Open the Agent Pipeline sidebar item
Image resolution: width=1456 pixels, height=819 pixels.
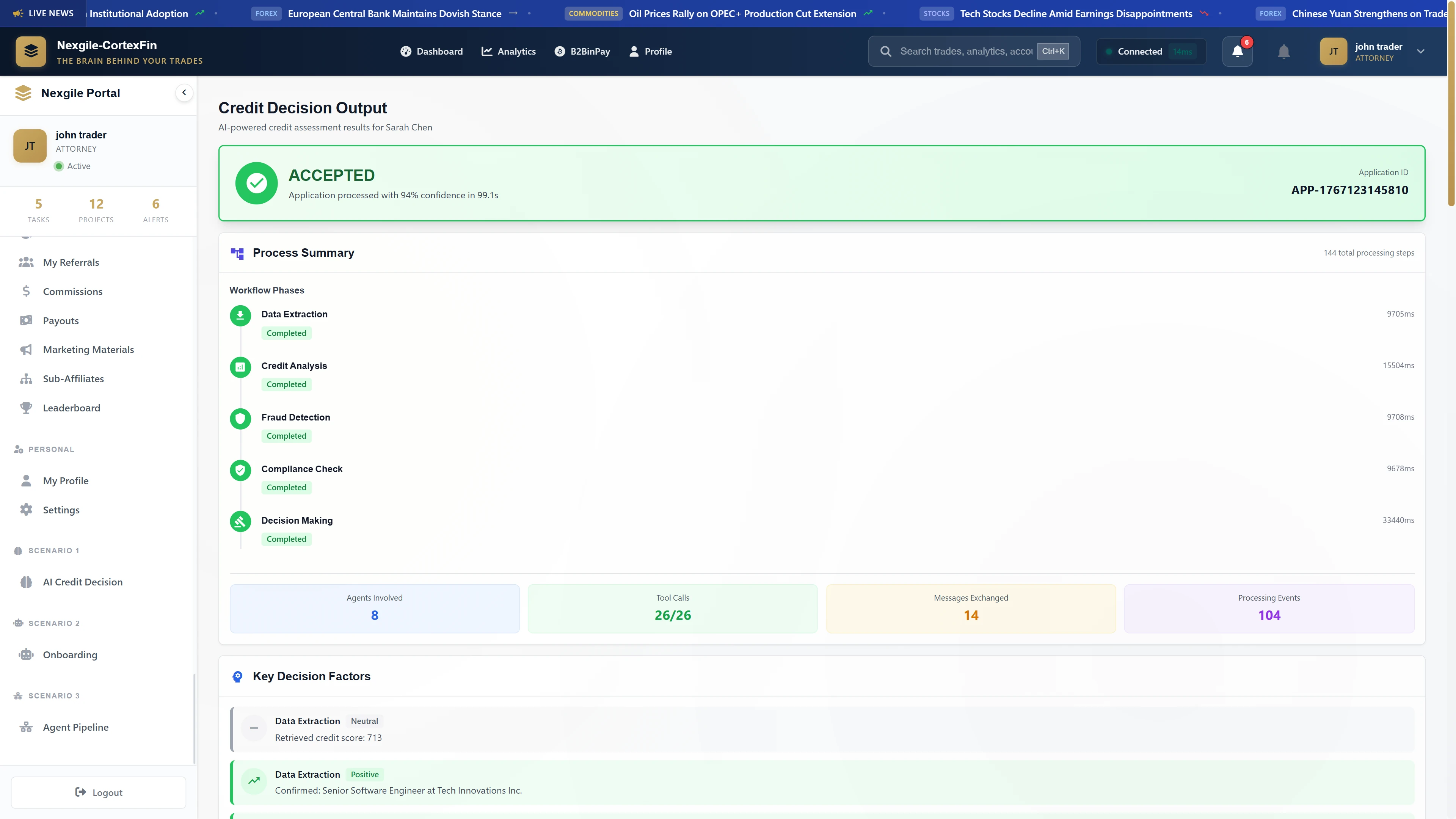tap(76, 728)
